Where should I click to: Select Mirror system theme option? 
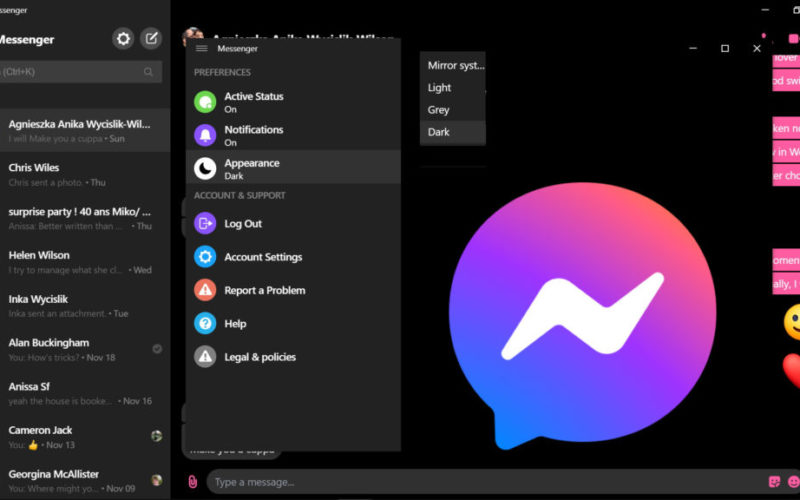pos(453,65)
